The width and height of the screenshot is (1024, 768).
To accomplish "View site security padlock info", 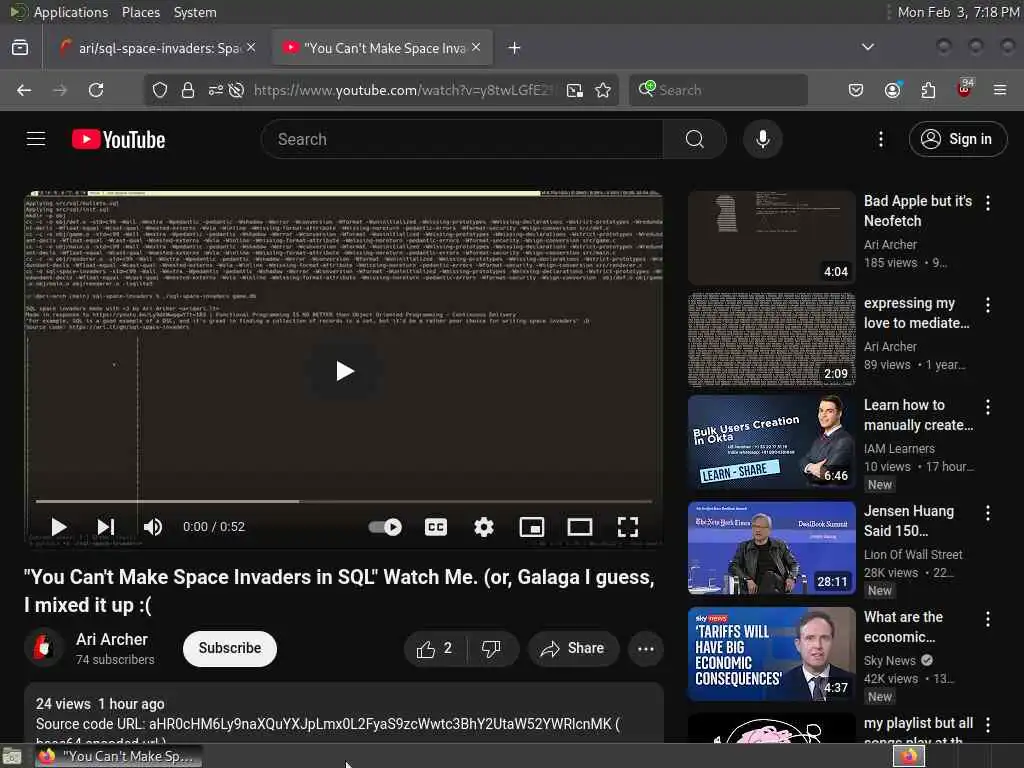I will (x=187, y=90).
